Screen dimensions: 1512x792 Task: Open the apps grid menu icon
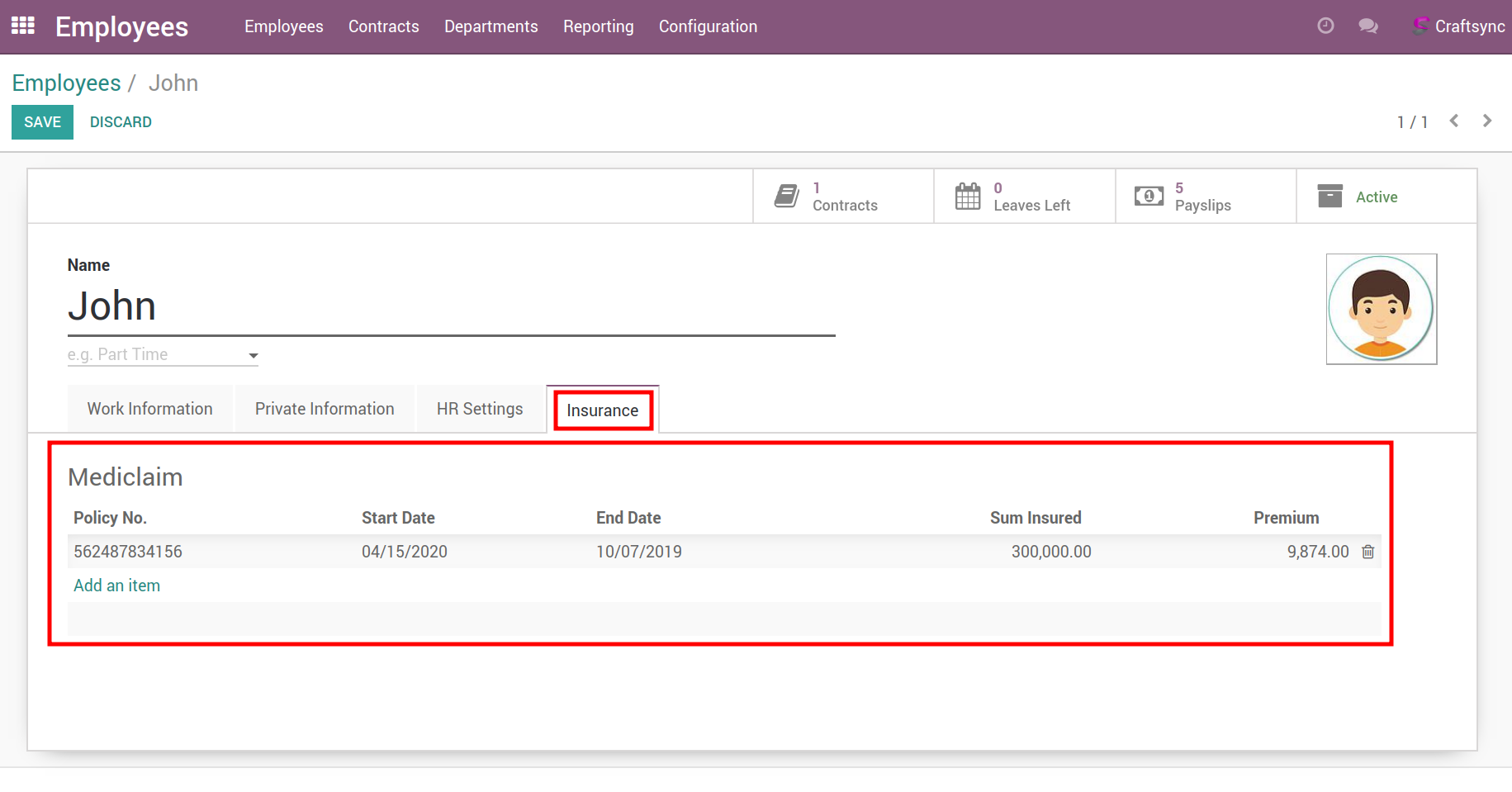pyautogui.click(x=22, y=26)
